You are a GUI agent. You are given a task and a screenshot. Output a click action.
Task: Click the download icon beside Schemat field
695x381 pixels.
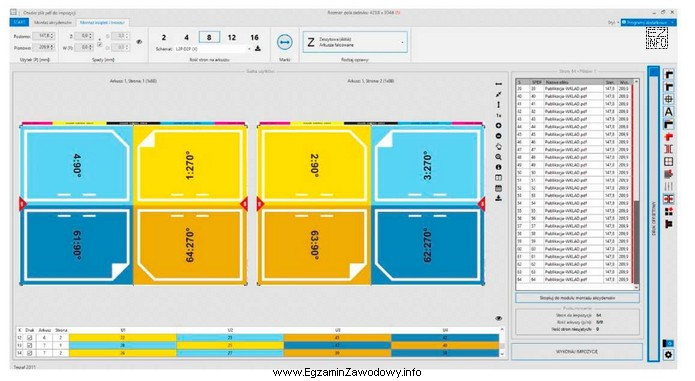coord(258,49)
